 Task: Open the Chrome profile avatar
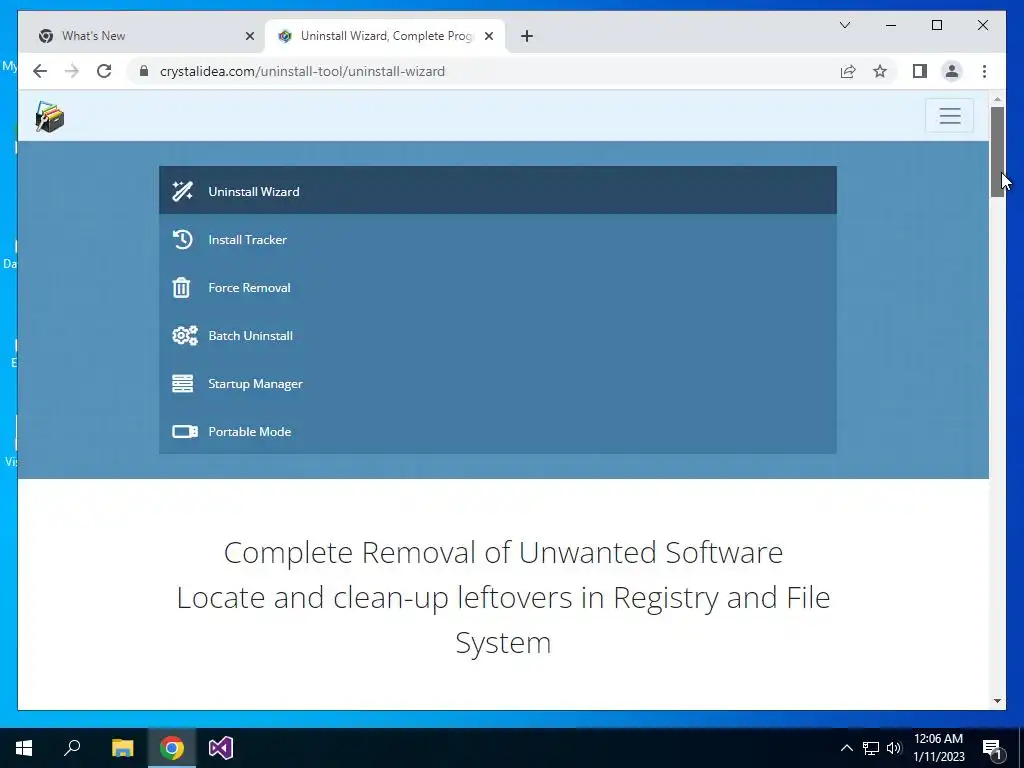[x=952, y=71]
